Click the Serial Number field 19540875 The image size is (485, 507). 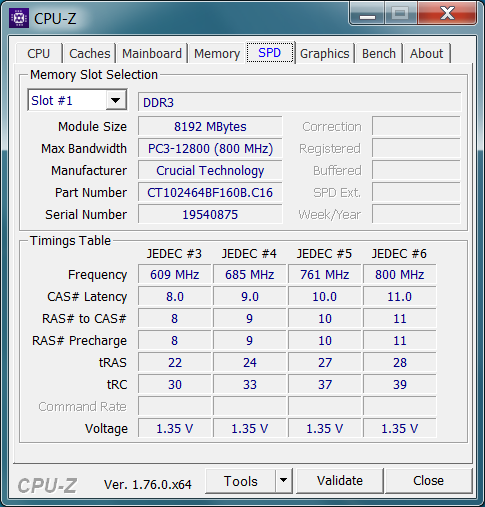[x=210, y=214]
